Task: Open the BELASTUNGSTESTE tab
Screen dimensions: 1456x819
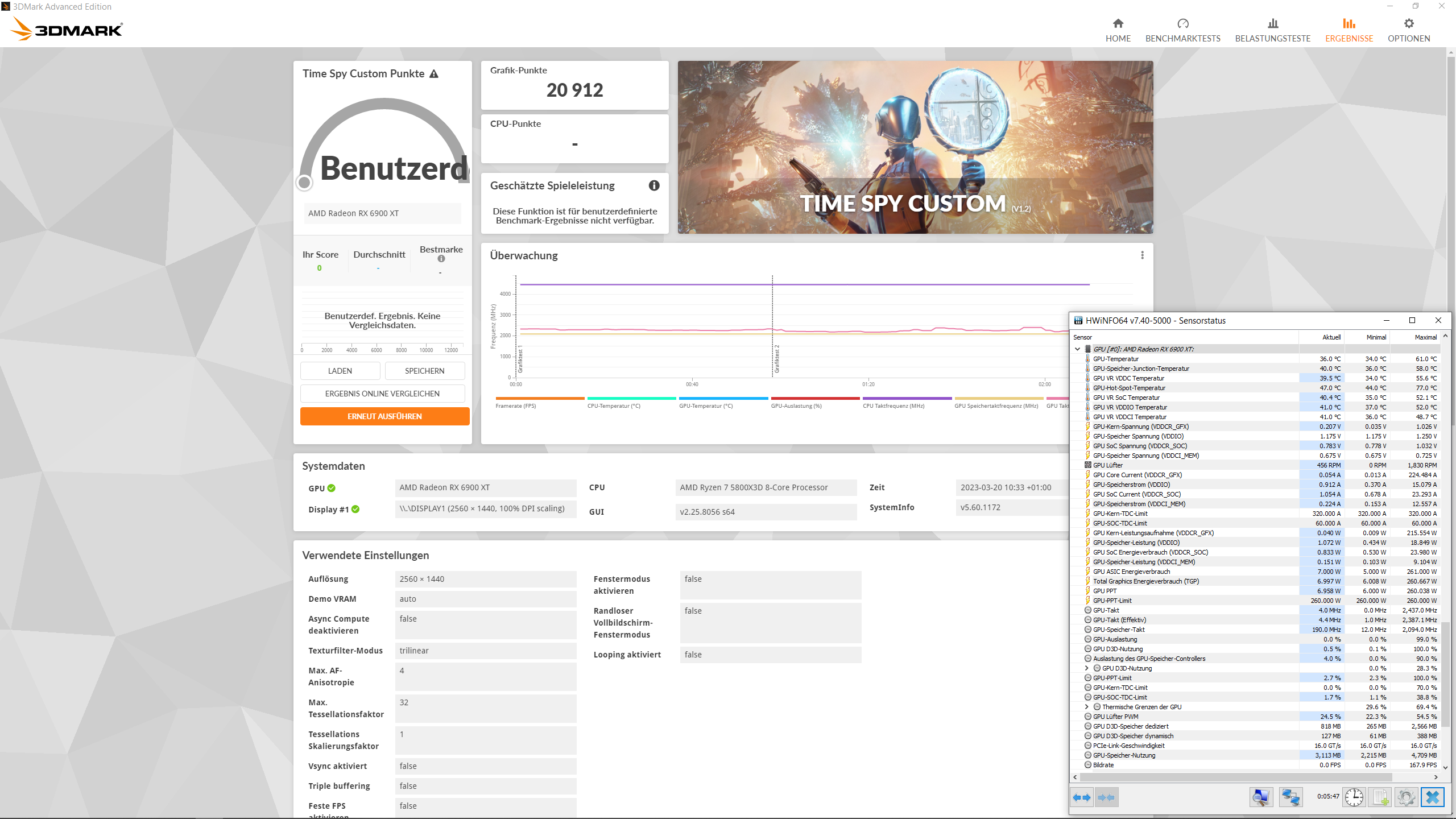Action: point(1272,30)
